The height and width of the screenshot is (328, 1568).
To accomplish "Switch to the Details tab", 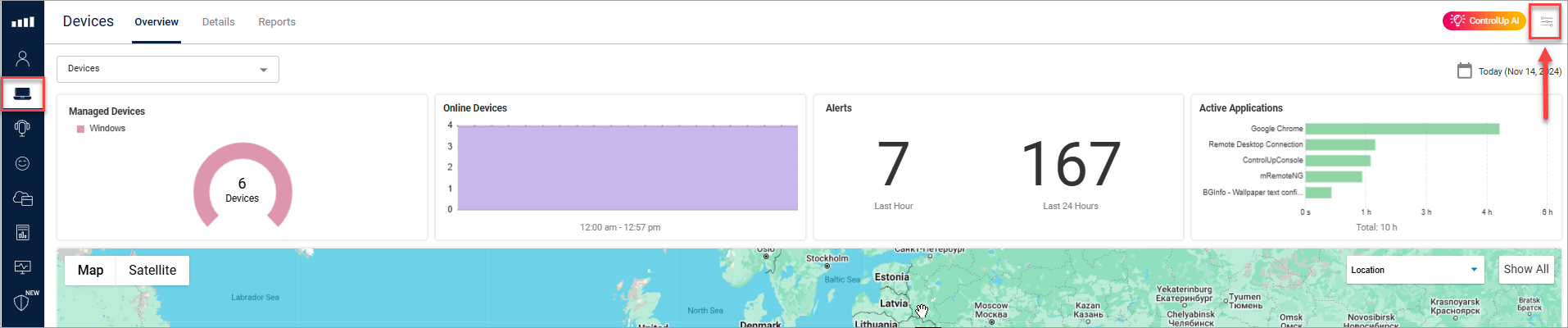I will (218, 22).
